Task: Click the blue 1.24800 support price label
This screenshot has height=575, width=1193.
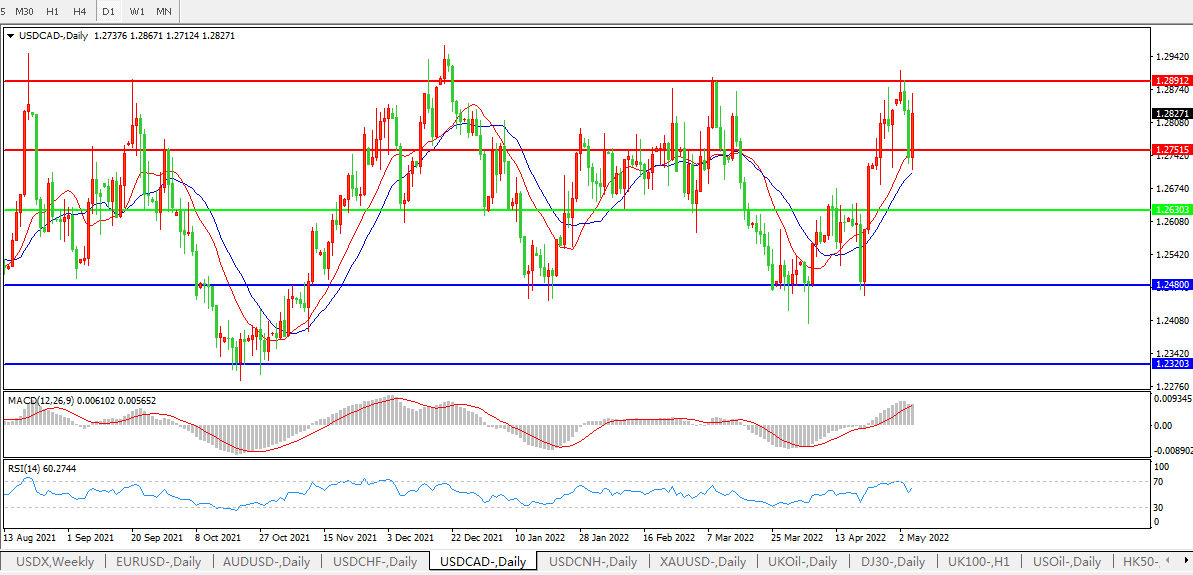Action: tap(1170, 285)
